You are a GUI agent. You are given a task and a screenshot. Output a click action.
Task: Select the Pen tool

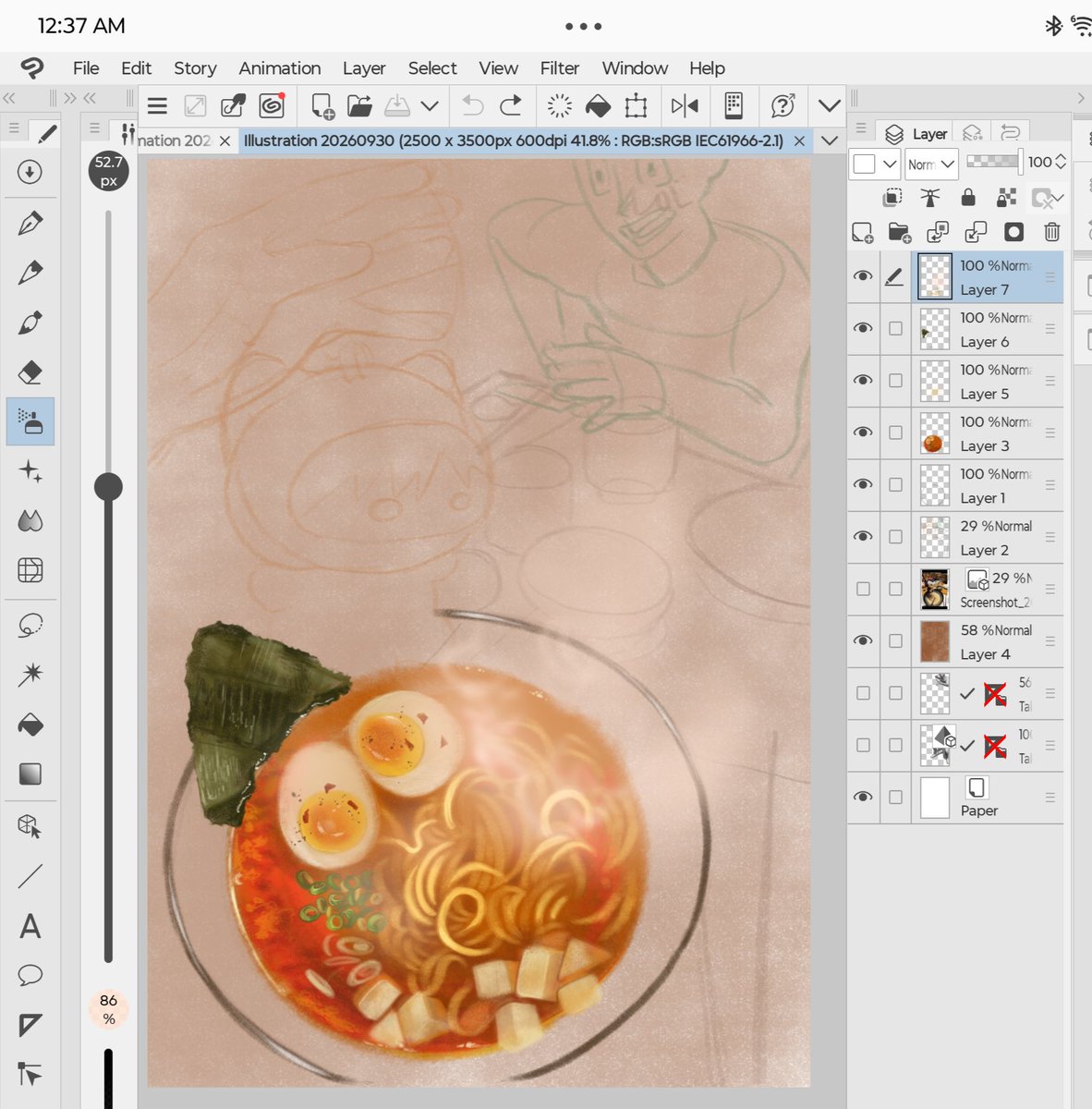pos(30,223)
